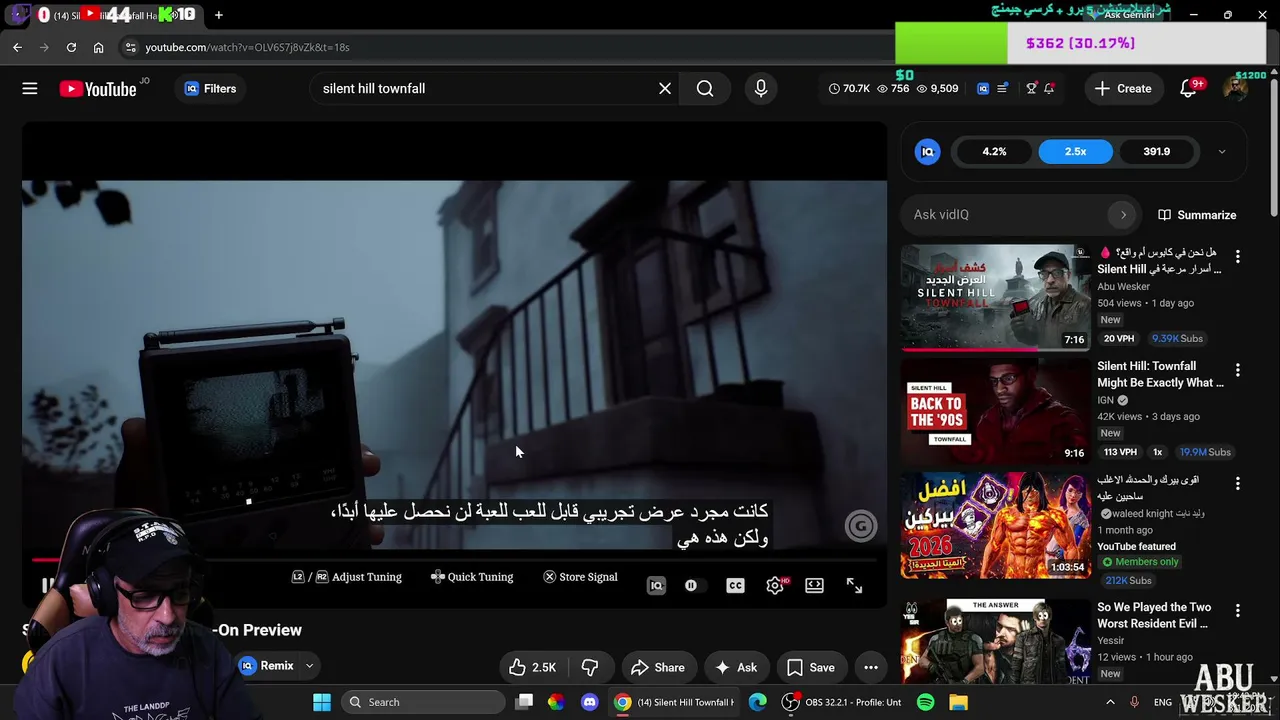Open vidIQ trophy achievements icon
The height and width of the screenshot is (720, 1280).
pyautogui.click(x=1031, y=89)
